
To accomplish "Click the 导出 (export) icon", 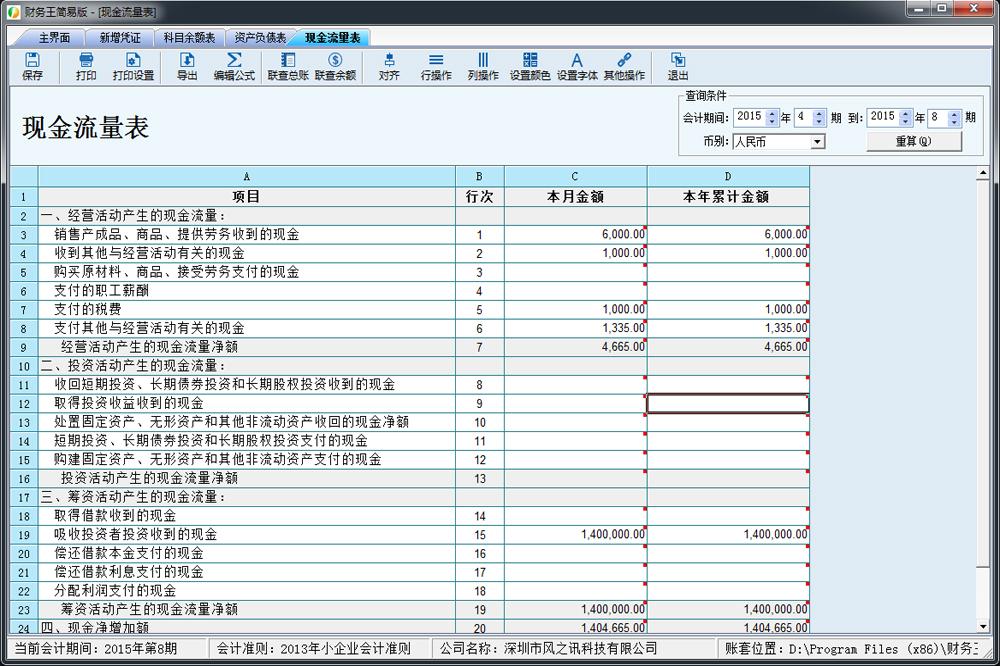I will pos(187,66).
